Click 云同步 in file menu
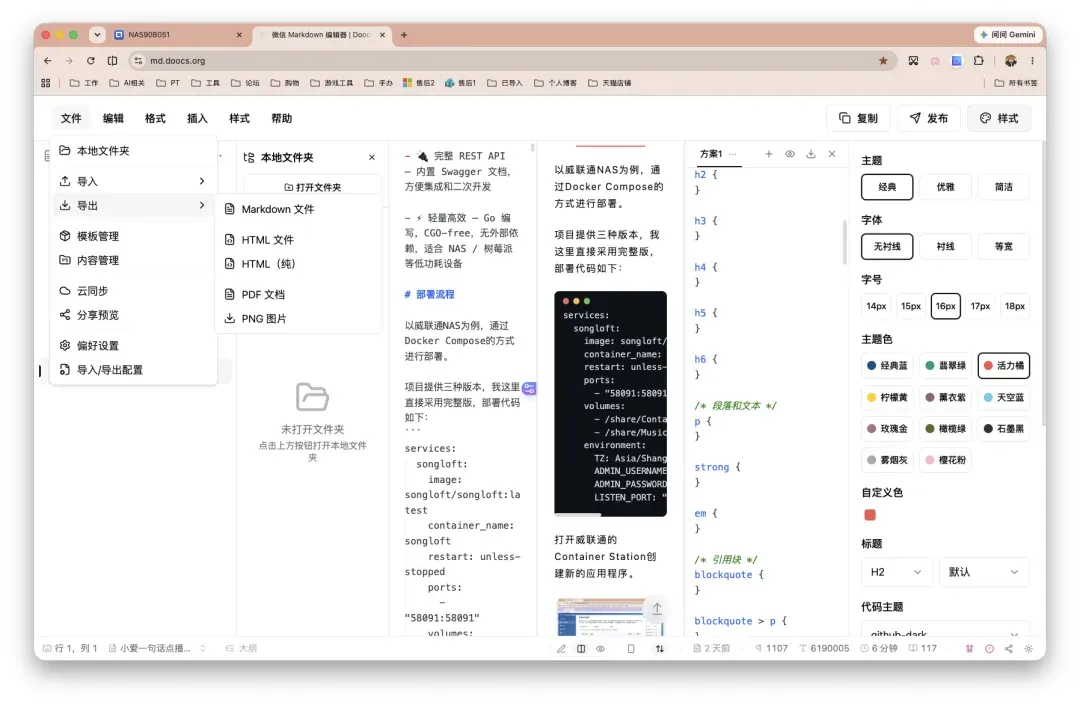The width and height of the screenshot is (1080, 705). point(133,291)
